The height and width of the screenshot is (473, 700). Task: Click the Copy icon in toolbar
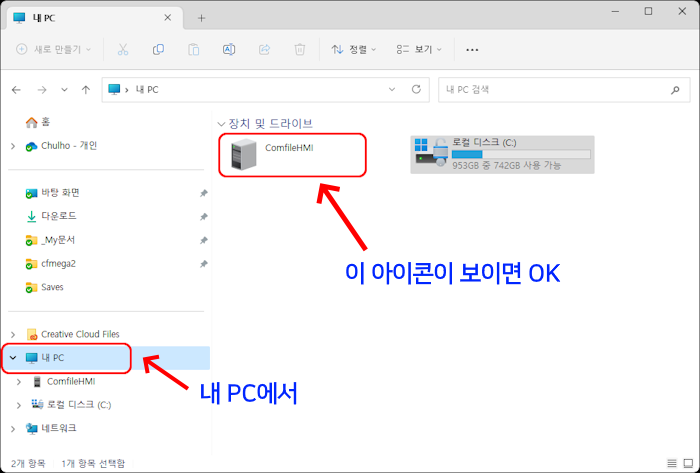[158, 49]
